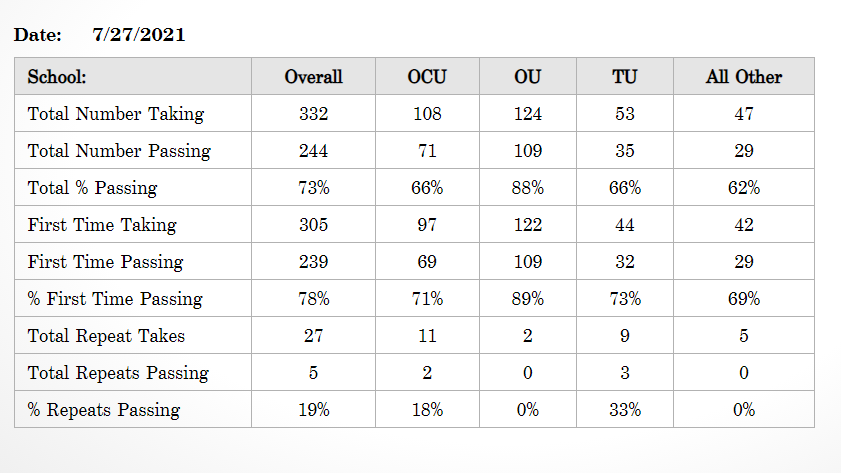The height and width of the screenshot is (473, 841).
Task: Click TU repeats passing percentage 33%
Action: click(x=625, y=410)
